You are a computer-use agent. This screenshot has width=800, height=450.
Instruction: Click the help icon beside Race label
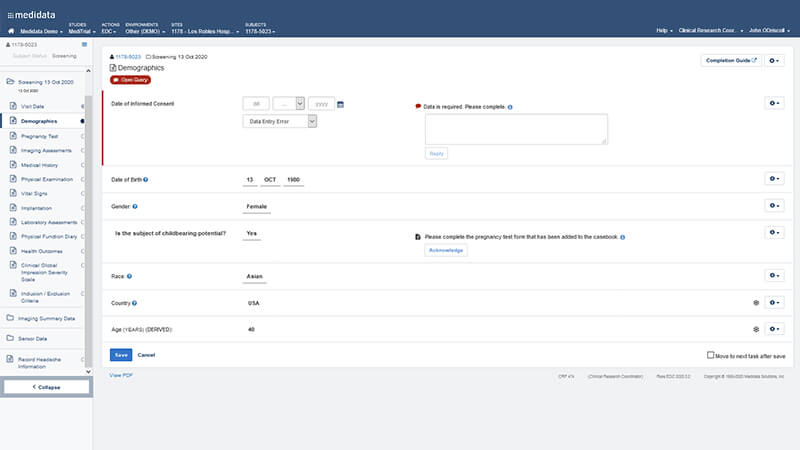point(130,275)
